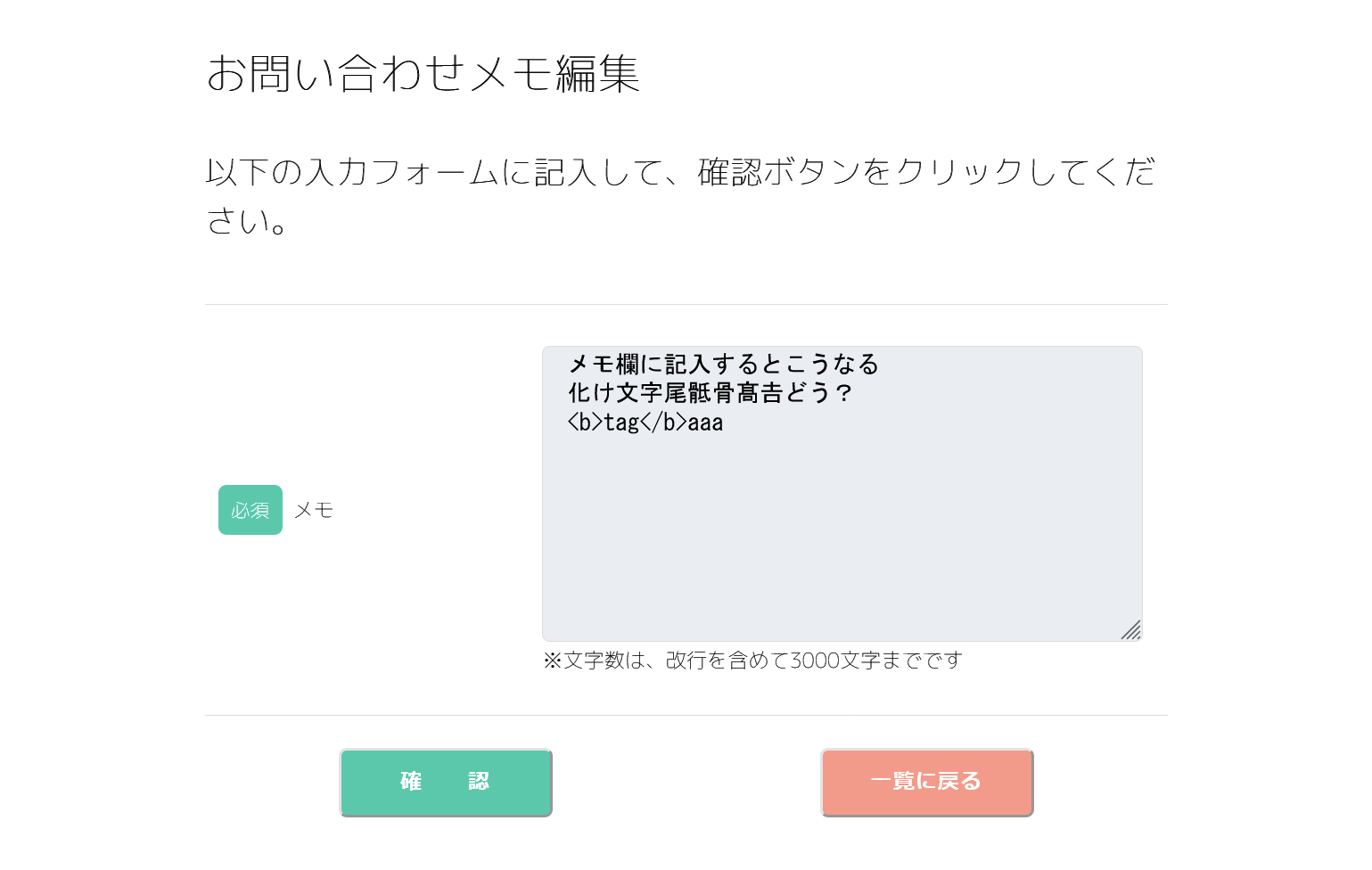Click the word tag in the memo
Image resolution: width=1372 pixels, height=870 pixels.
(x=621, y=423)
